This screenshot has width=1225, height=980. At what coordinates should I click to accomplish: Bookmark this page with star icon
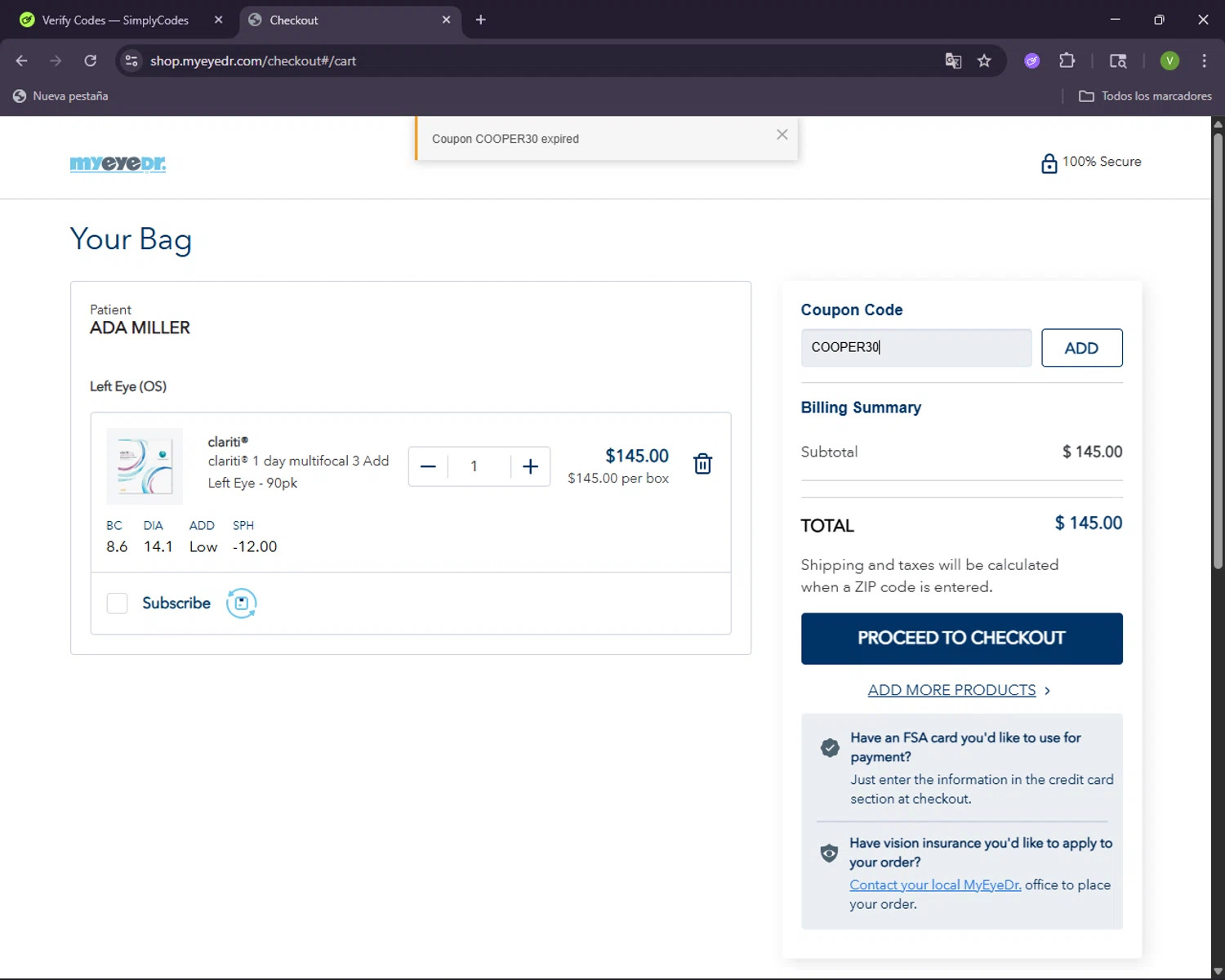pyautogui.click(x=984, y=60)
